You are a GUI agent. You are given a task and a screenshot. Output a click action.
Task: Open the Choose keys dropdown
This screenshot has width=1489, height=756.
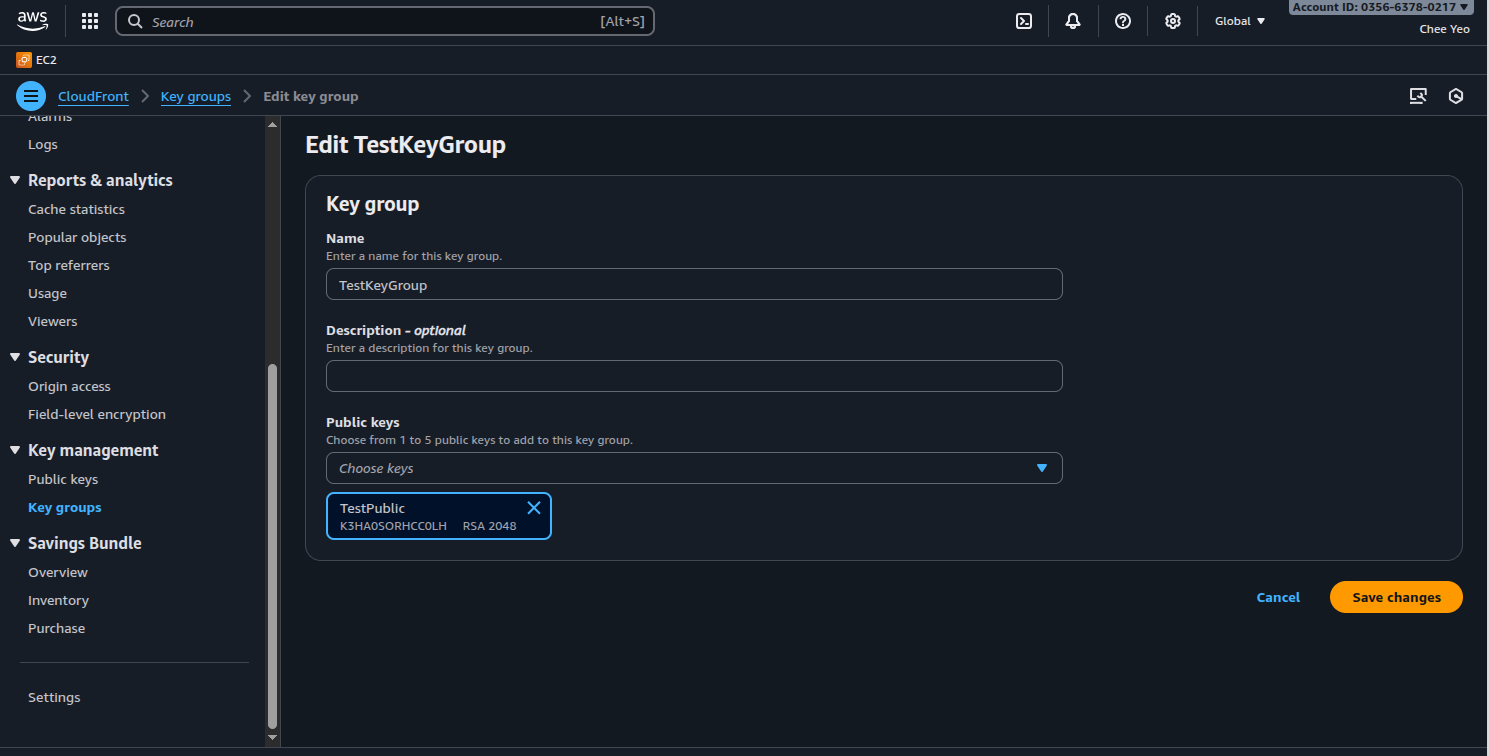pos(694,468)
